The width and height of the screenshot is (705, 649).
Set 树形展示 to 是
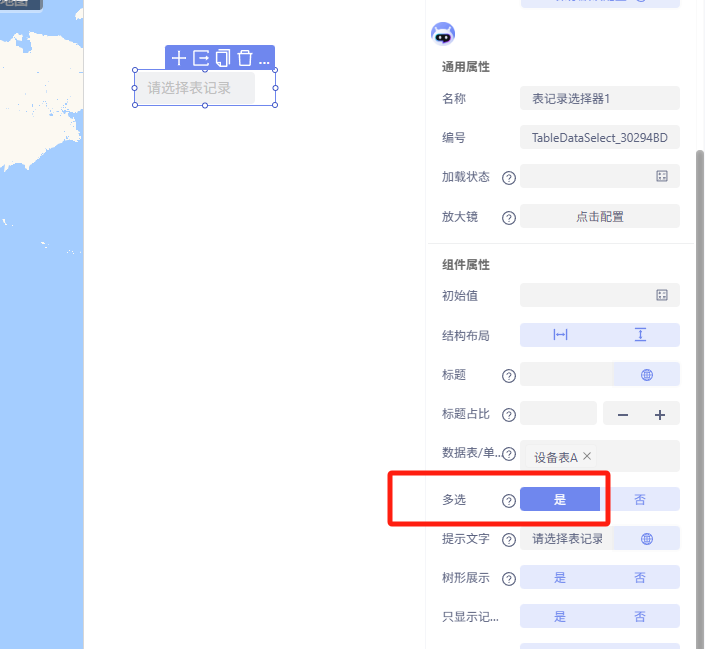tap(560, 577)
